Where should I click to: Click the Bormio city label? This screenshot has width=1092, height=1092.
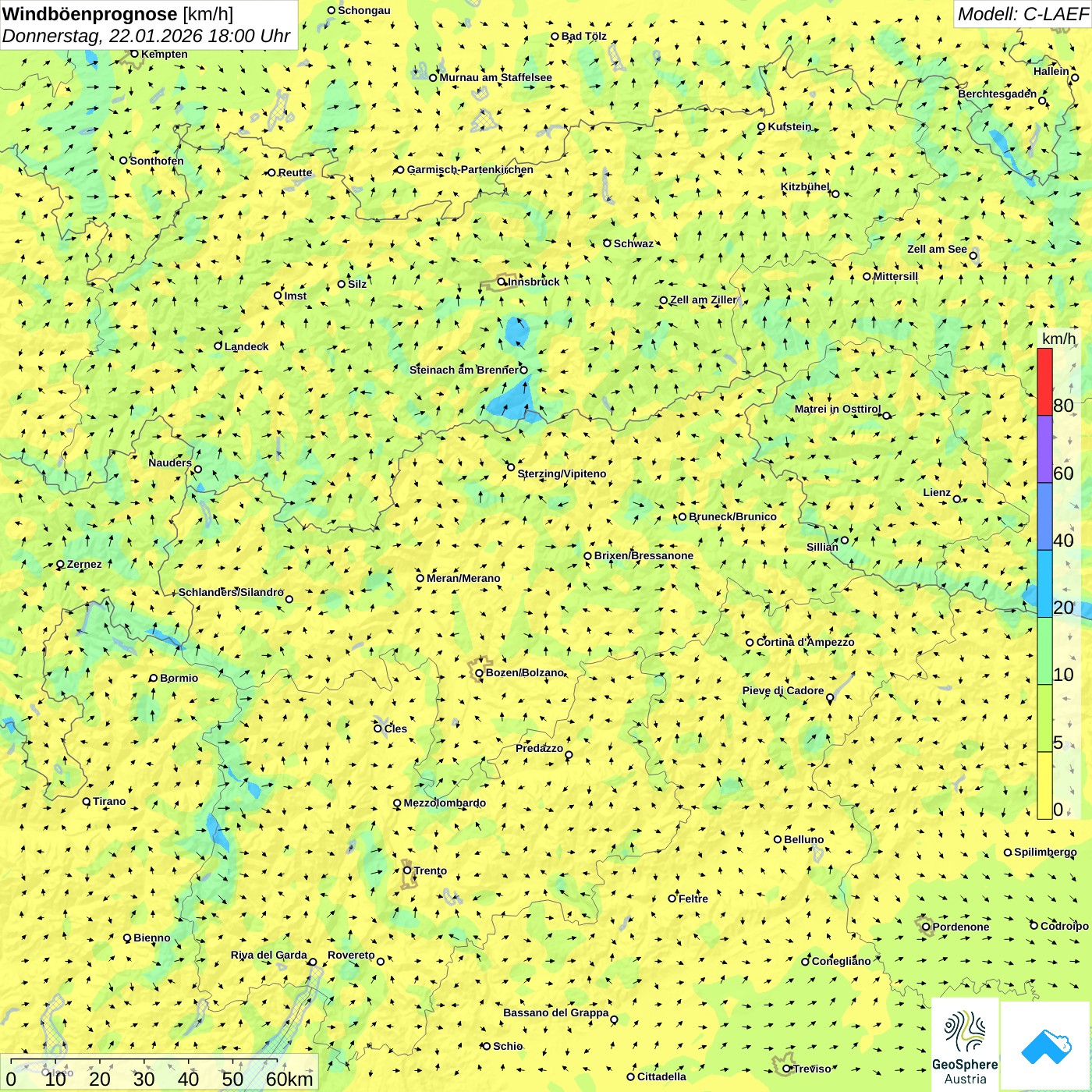(179, 678)
